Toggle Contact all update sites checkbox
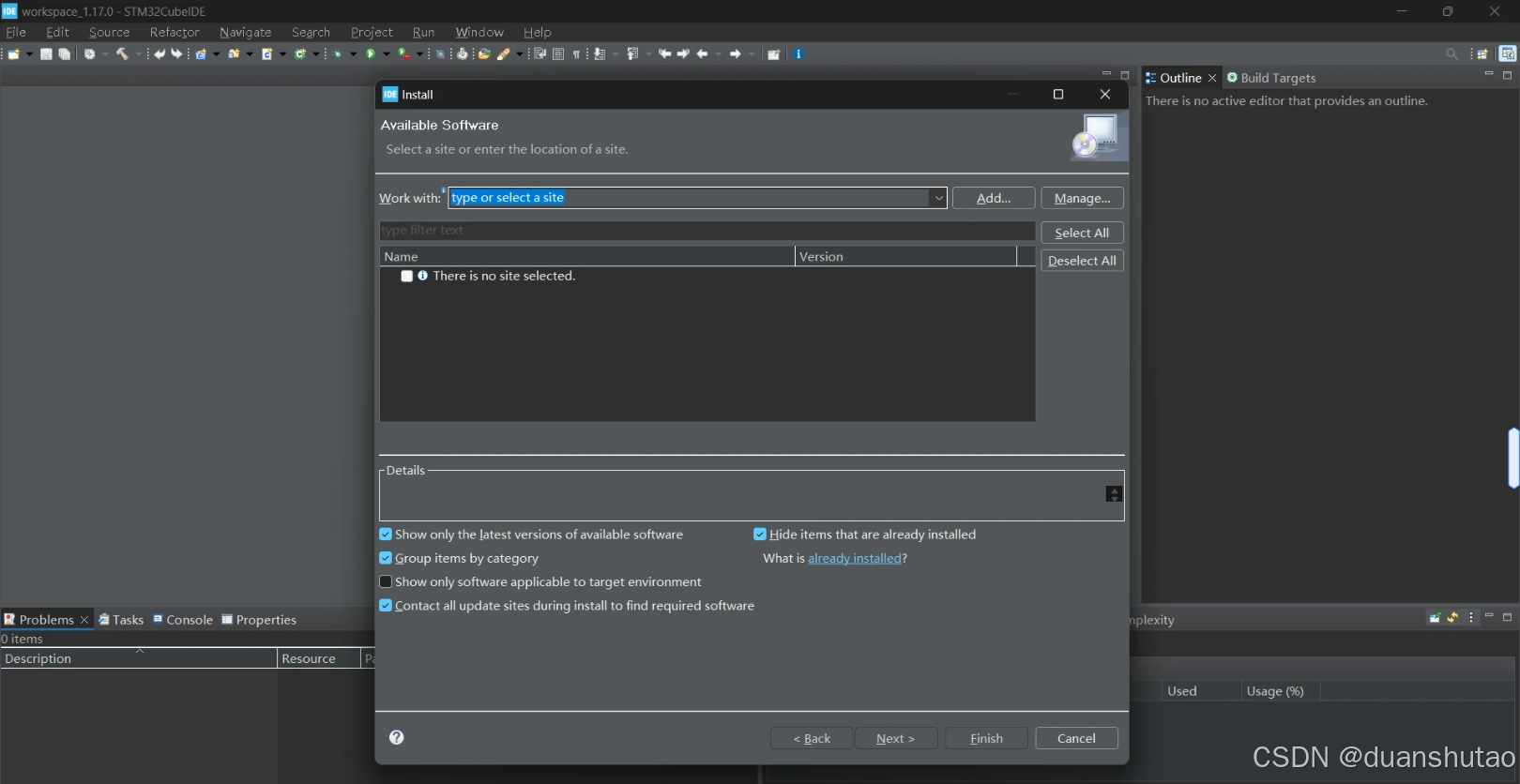This screenshot has height=784, width=1520. (x=386, y=606)
